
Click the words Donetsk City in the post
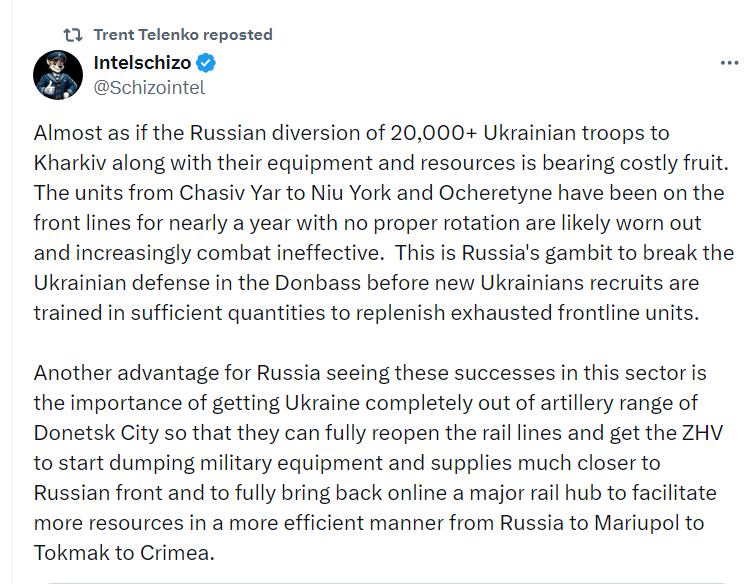coord(96,433)
